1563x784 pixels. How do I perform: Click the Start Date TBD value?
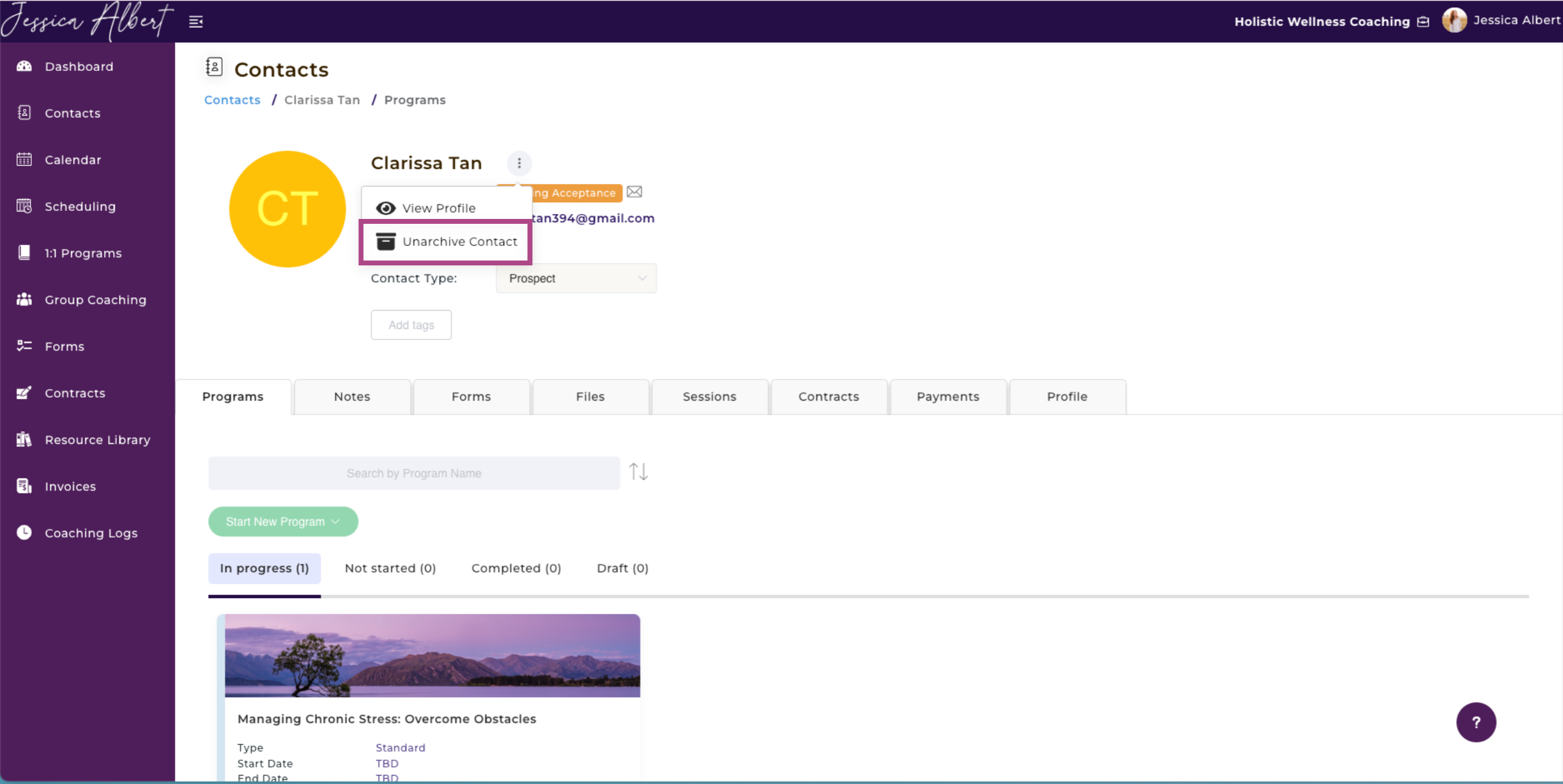387,763
